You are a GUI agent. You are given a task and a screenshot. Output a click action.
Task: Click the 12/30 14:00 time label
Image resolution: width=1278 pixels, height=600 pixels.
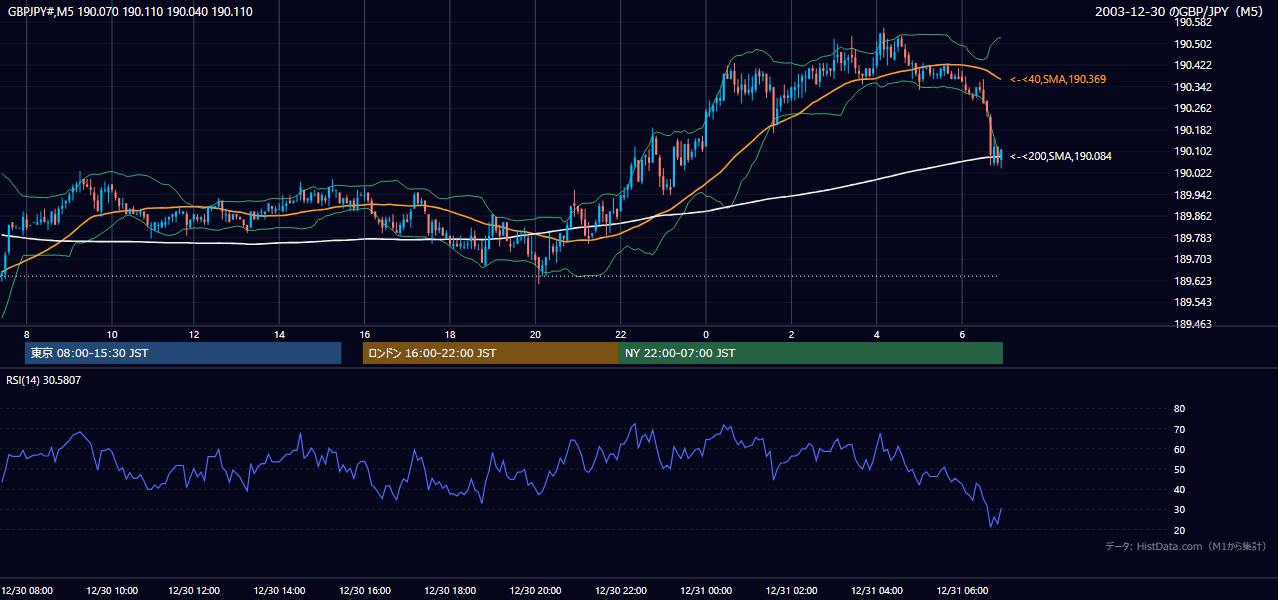[x=280, y=591]
